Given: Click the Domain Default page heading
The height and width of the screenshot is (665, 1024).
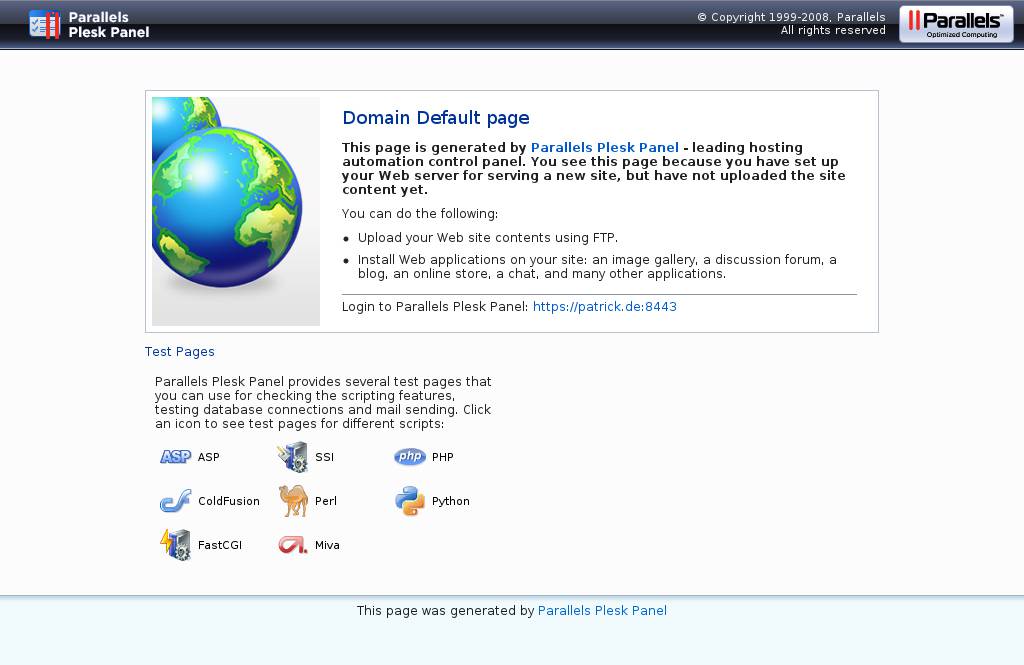Looking at the screenshot, I should click(x=436, y=118).
